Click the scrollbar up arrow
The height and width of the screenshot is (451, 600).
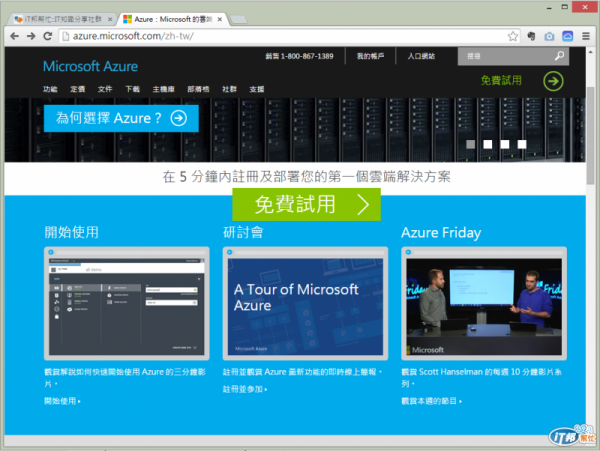point(590,52)
